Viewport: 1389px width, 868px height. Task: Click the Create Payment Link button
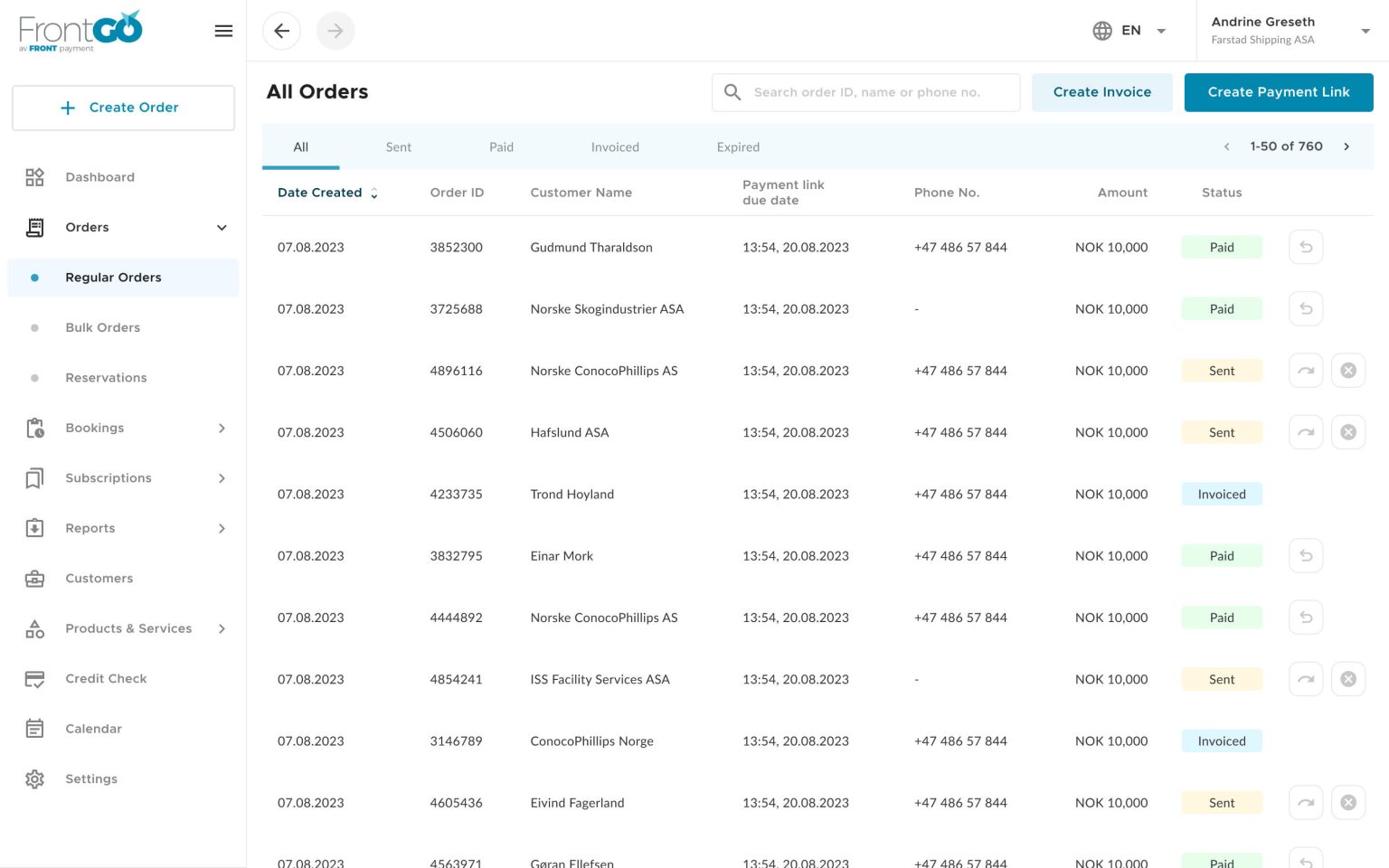click(1278, 92)
